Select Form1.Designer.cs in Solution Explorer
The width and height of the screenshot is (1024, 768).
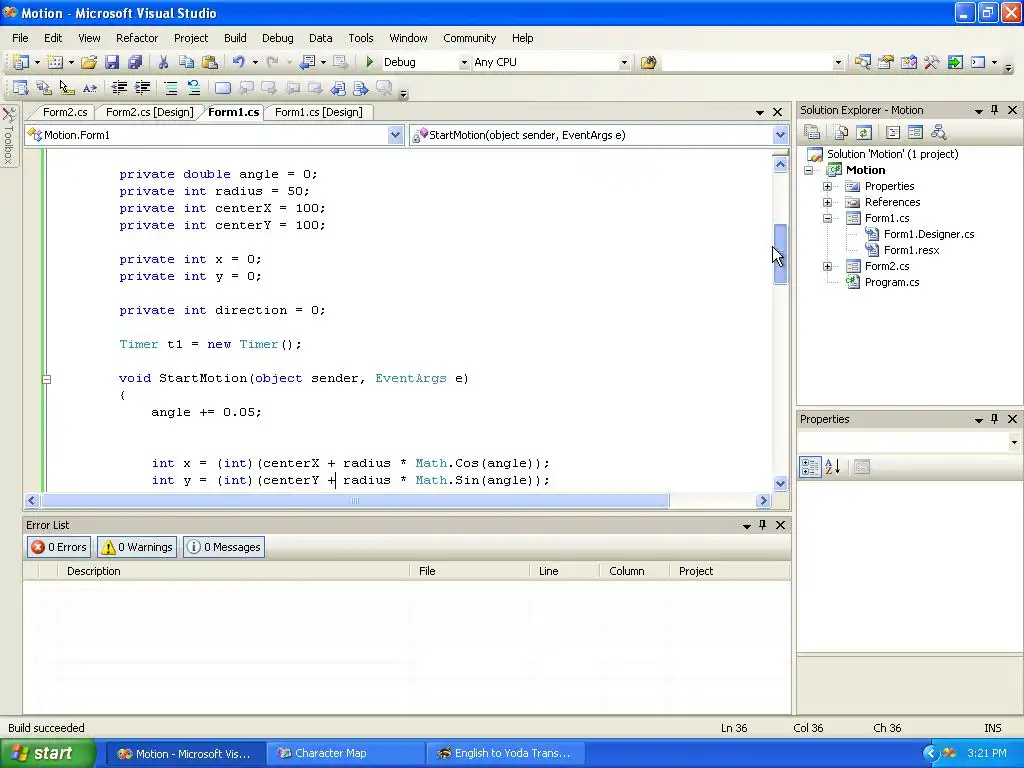coord(928,234)
